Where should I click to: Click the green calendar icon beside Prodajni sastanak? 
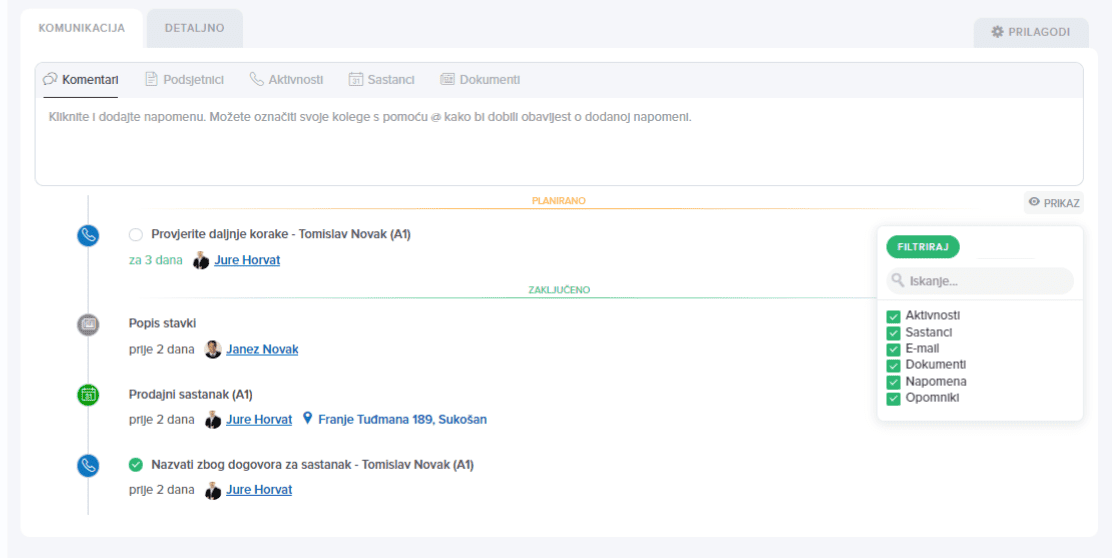click(88, 395)
